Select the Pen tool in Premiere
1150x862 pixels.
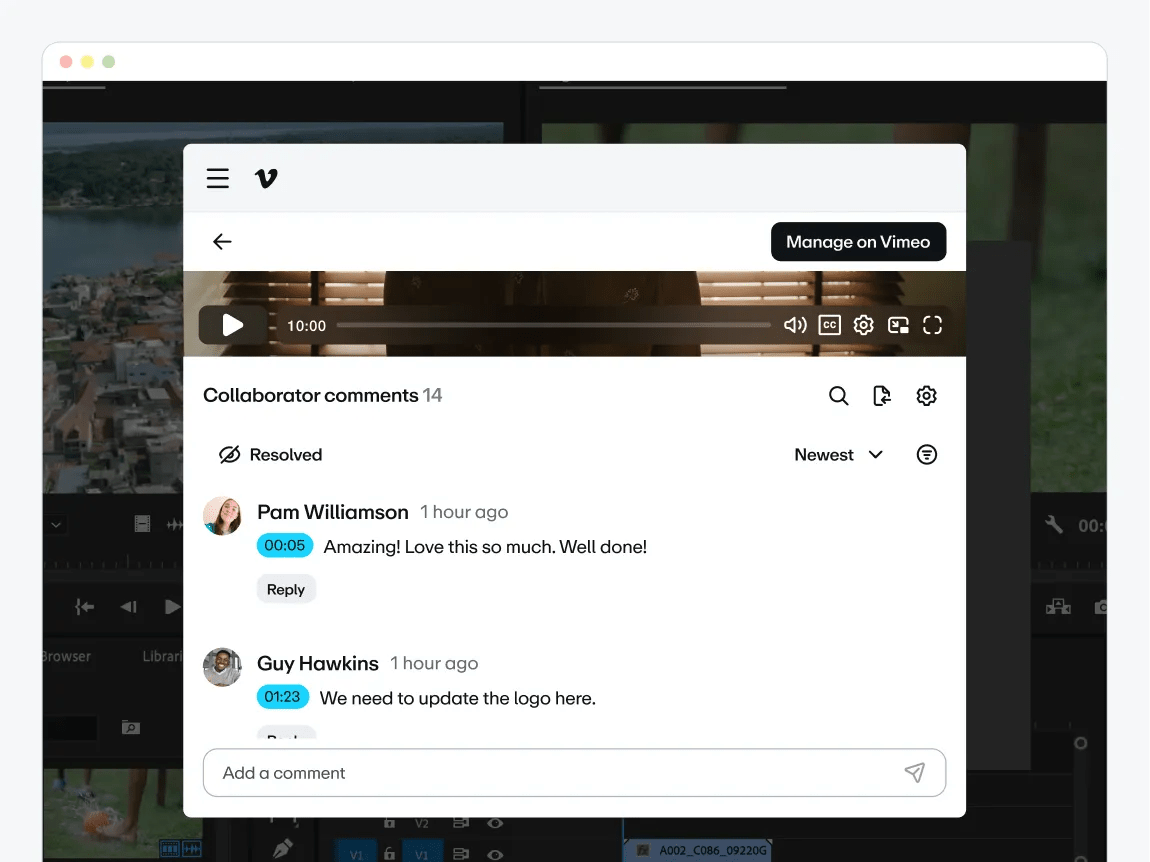coord(283,849)
